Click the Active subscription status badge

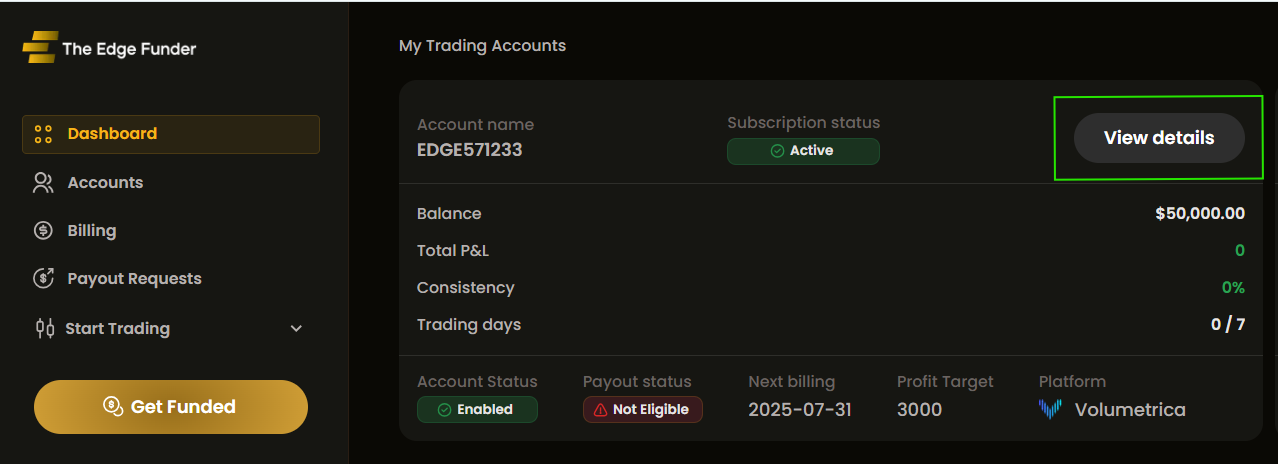point(803,151)
